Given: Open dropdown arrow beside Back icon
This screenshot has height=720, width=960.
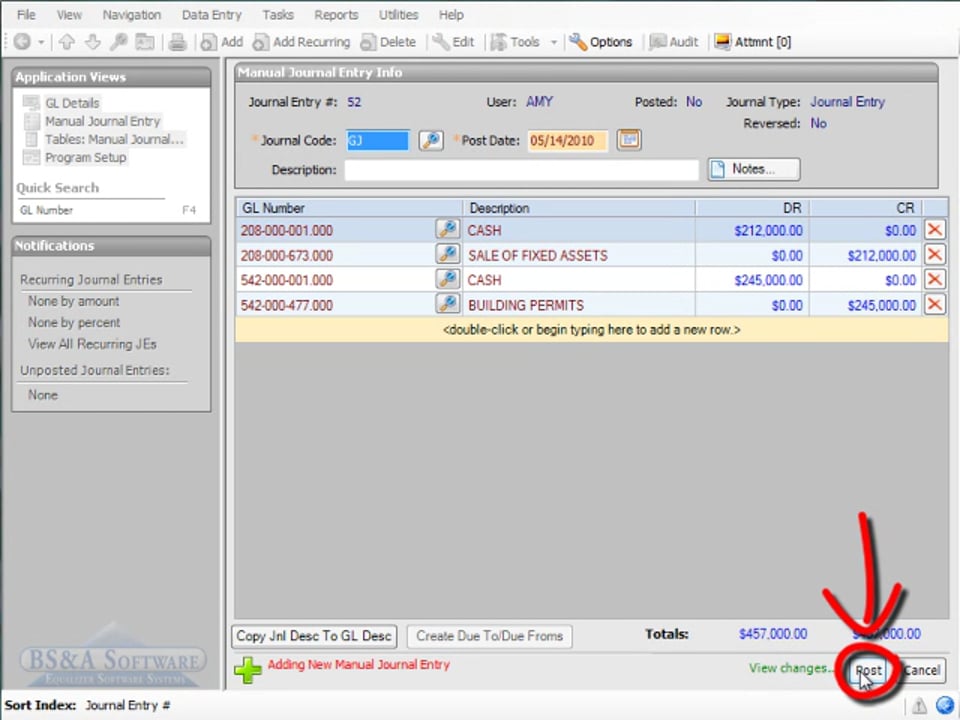Looking at the screenshot, I should [41, 42].
